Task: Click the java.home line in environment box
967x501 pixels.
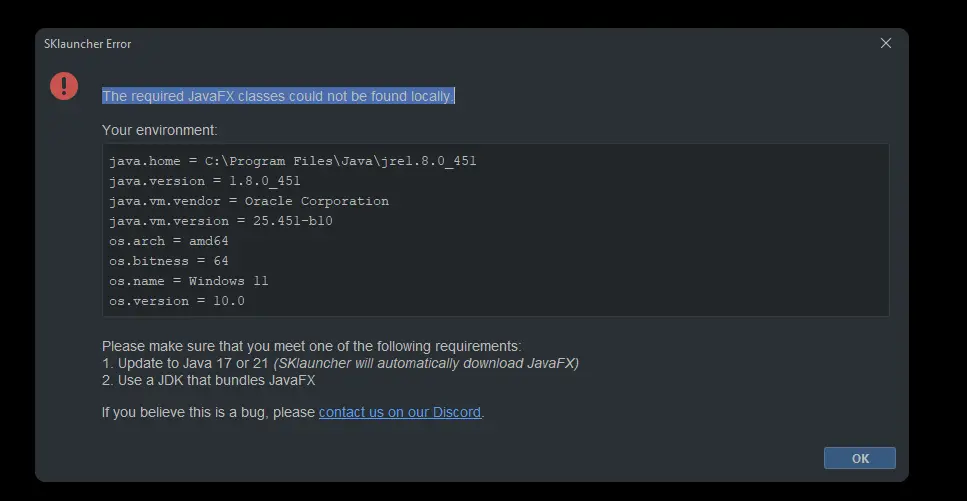Action: click(x=293, y=161)
